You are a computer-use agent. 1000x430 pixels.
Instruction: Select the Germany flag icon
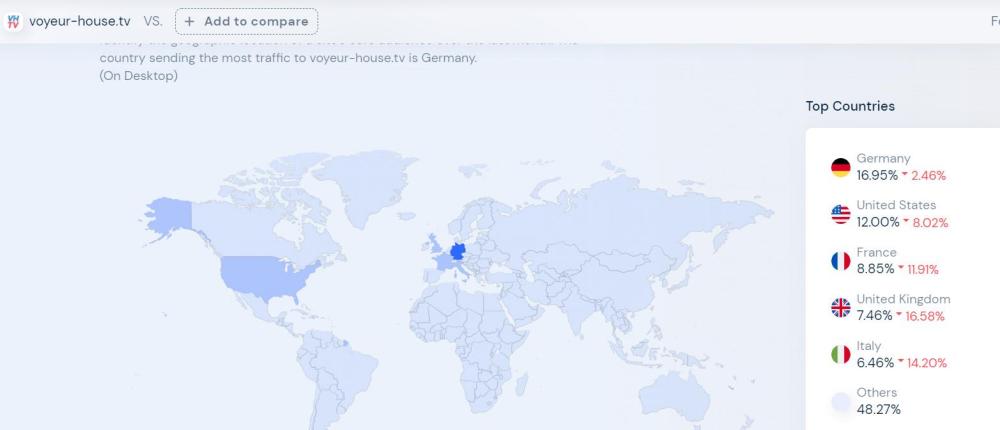pos(840,167)
